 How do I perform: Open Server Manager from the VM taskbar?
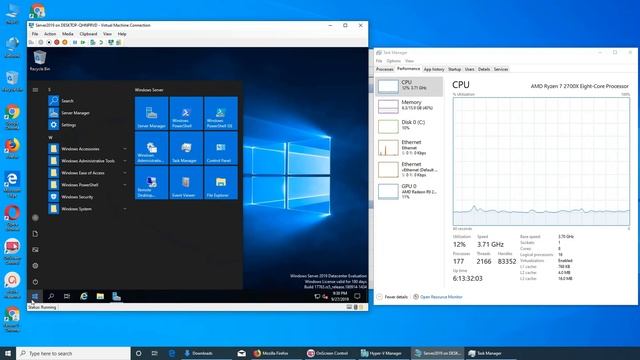117,296
